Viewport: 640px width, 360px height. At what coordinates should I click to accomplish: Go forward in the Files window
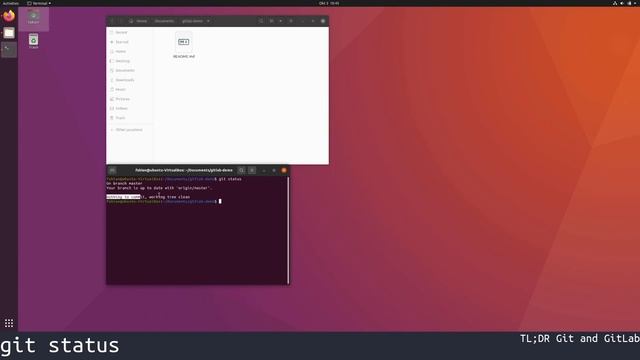121,21
